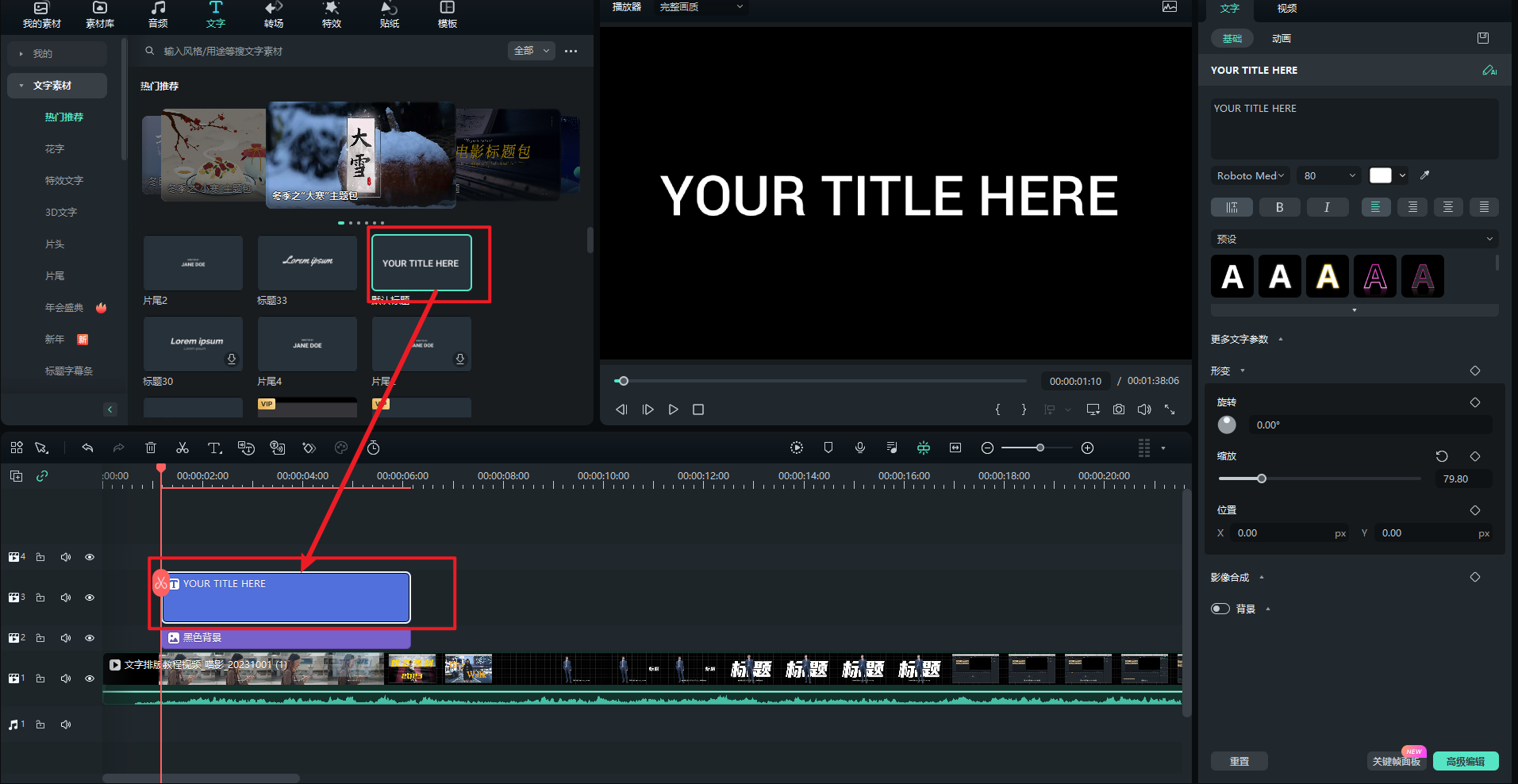Click the white text color swatch
The image size is (1518, 784).
tap(1381, 175)
